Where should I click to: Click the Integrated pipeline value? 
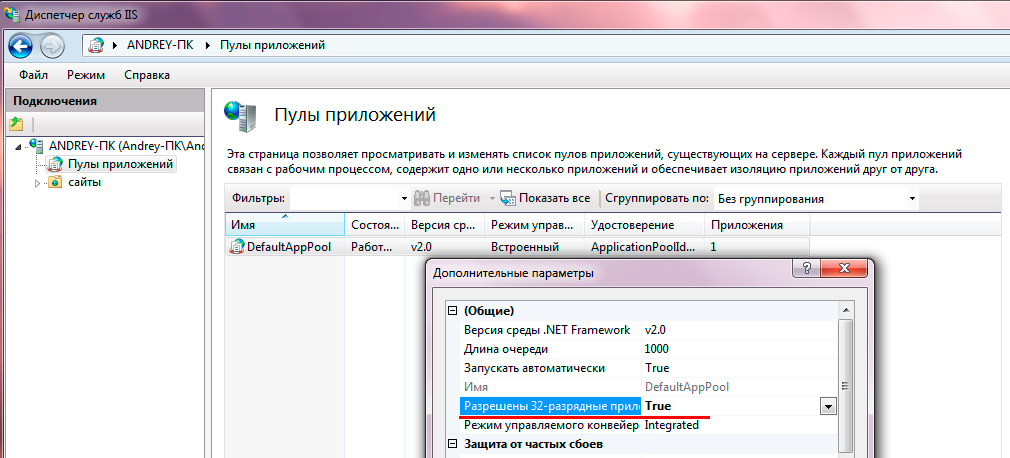[672, 426]
